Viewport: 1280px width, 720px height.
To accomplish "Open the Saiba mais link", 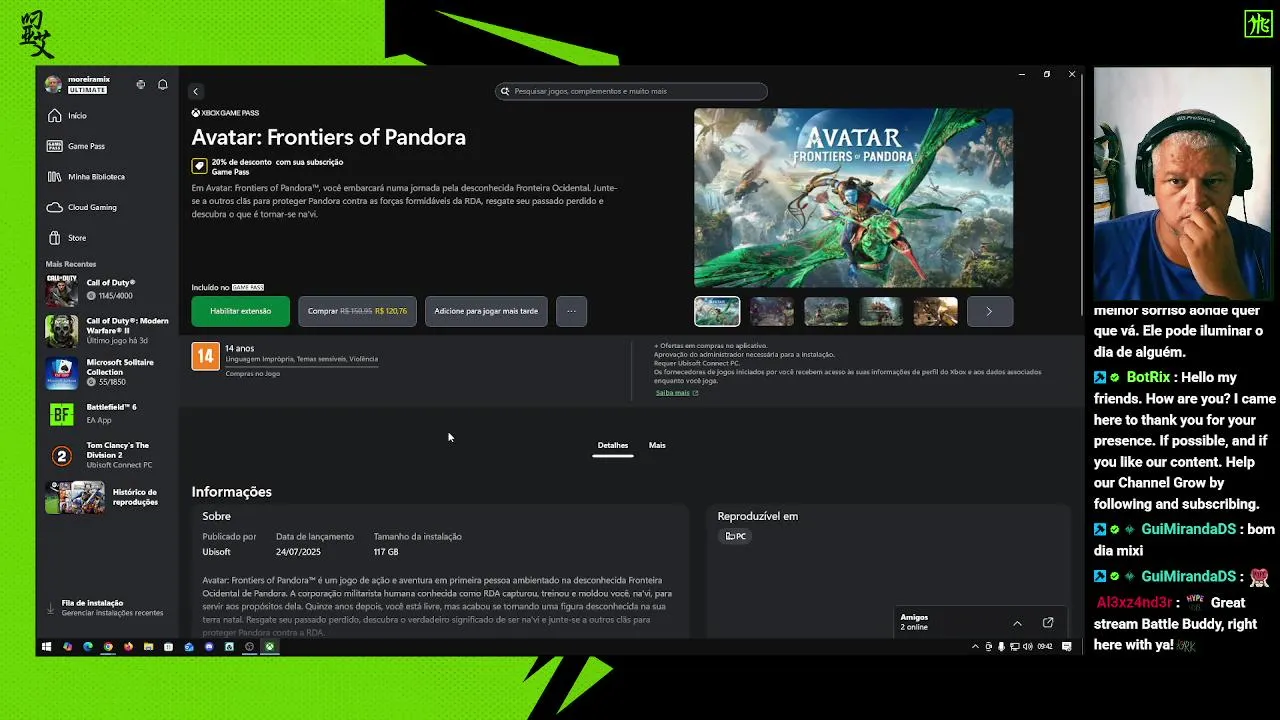I will pyautogui.click(x=677, y=393).
